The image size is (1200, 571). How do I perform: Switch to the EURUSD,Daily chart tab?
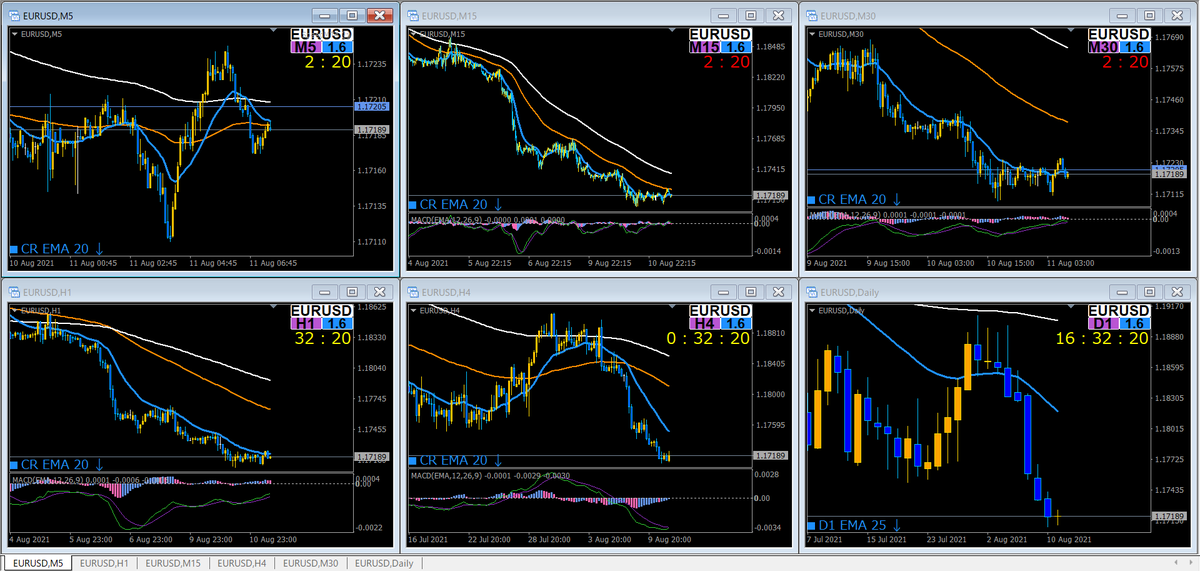(384, 563)
